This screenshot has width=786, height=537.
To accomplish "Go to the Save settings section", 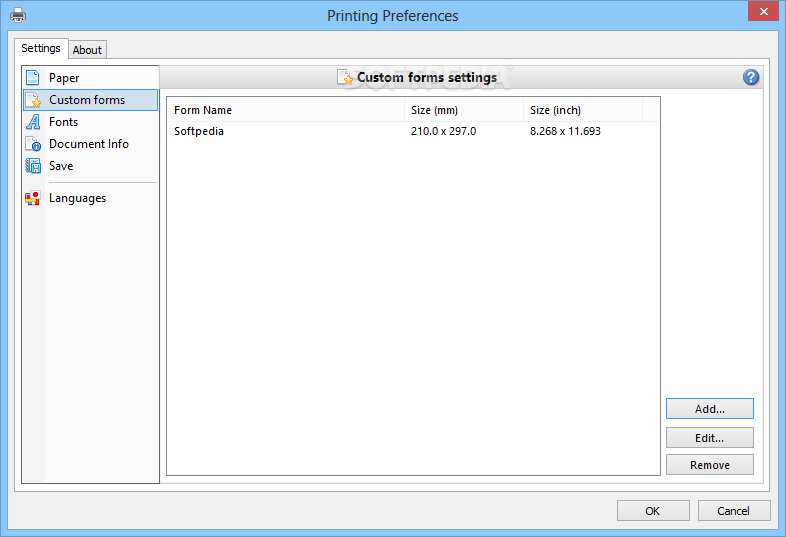I will pyautogui.click(x=90, y=166).
